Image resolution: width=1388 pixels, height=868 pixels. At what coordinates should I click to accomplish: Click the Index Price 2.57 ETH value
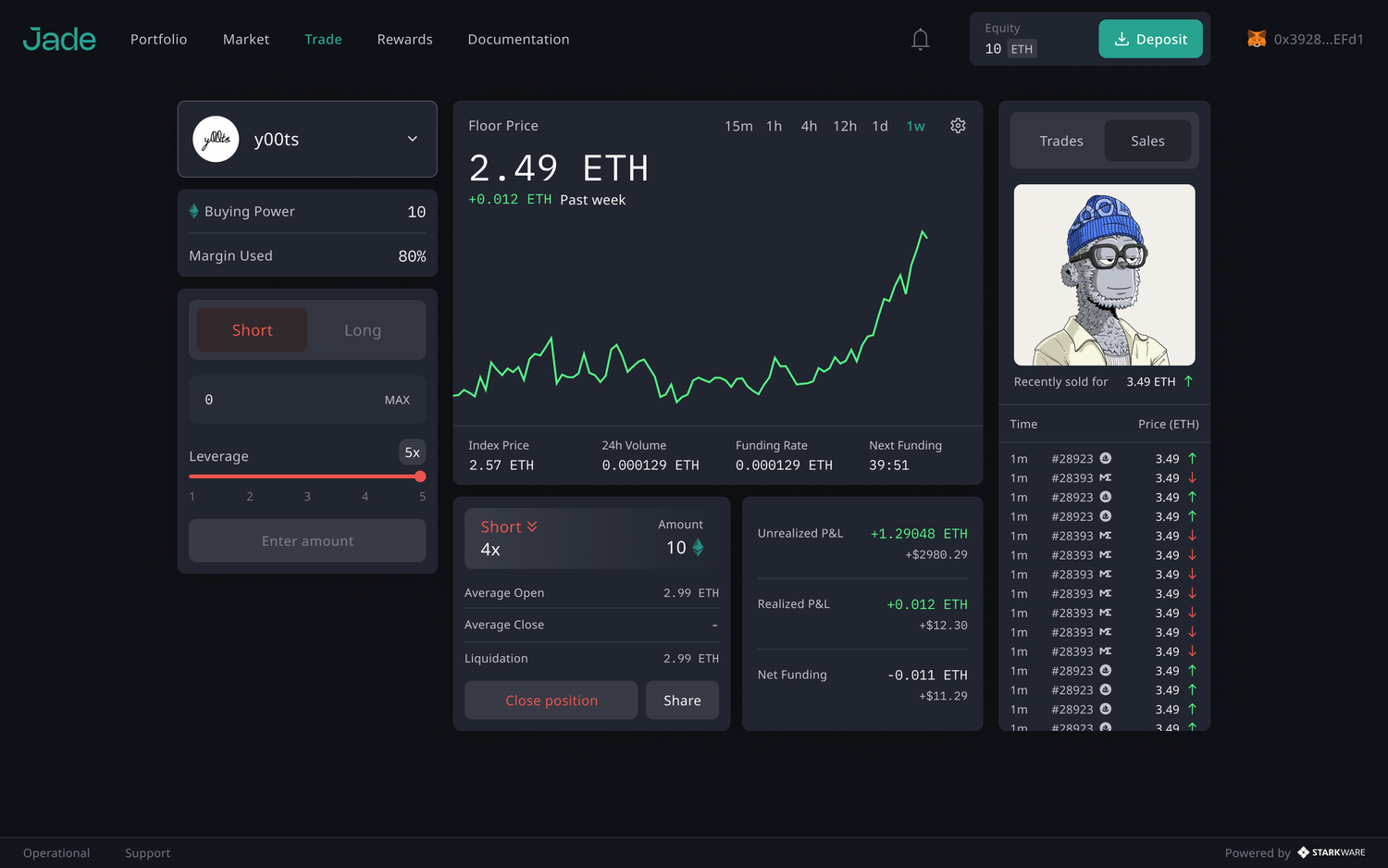click(x=501, y=465)
